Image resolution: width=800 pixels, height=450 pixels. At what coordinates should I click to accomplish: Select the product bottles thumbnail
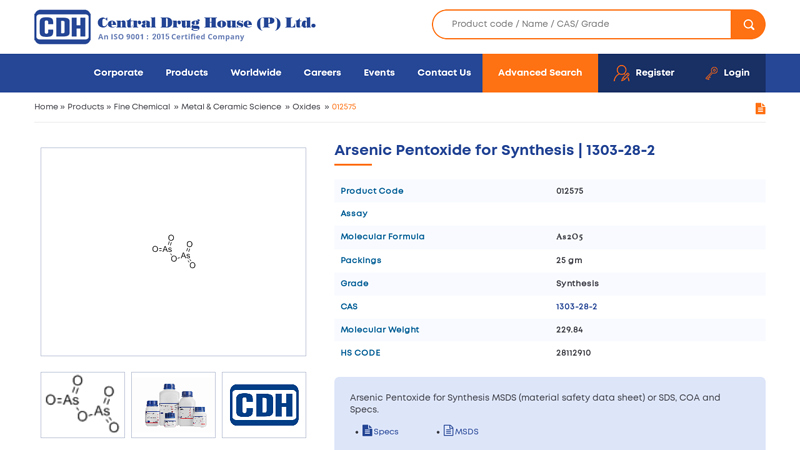(173, 405)
